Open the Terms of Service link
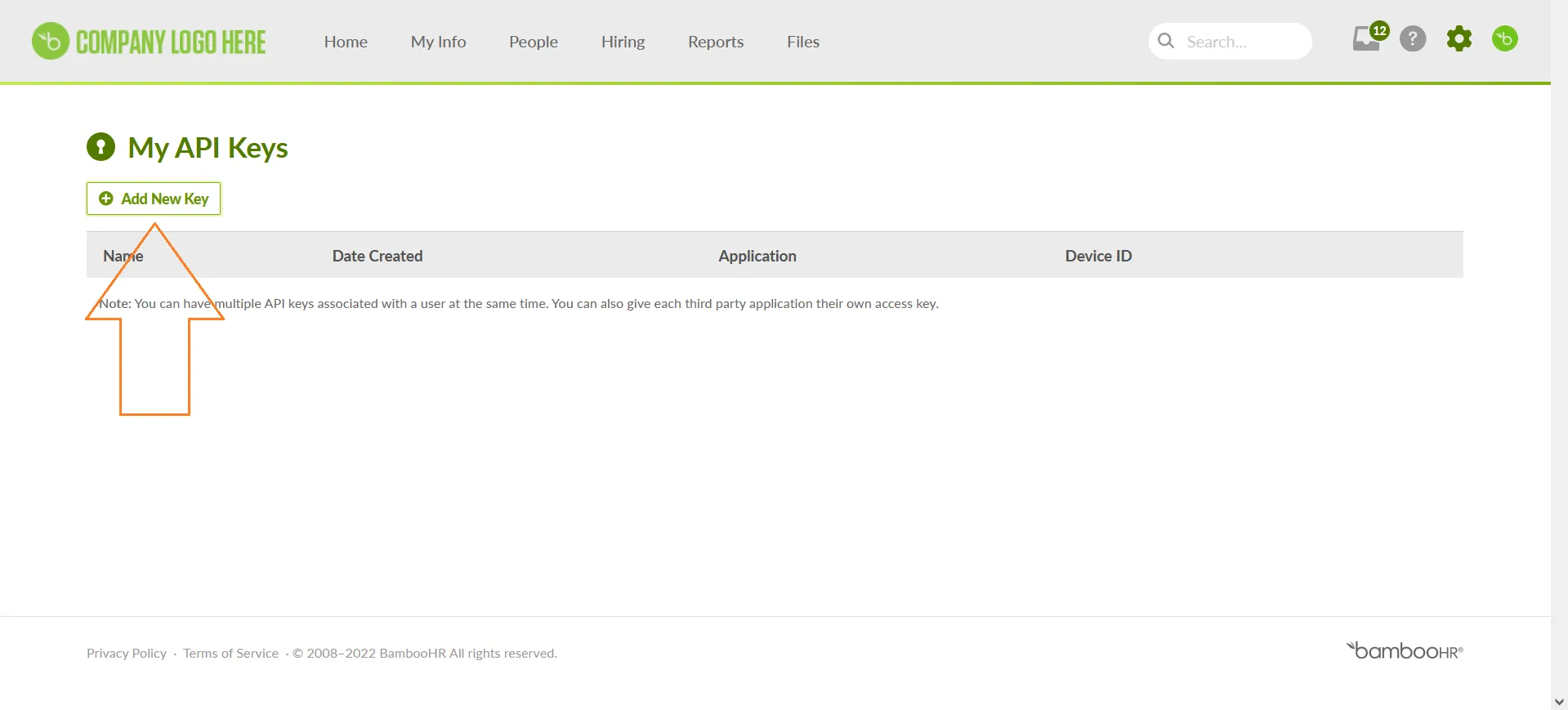Screen dimensions: 1568x710 (230, 653)
